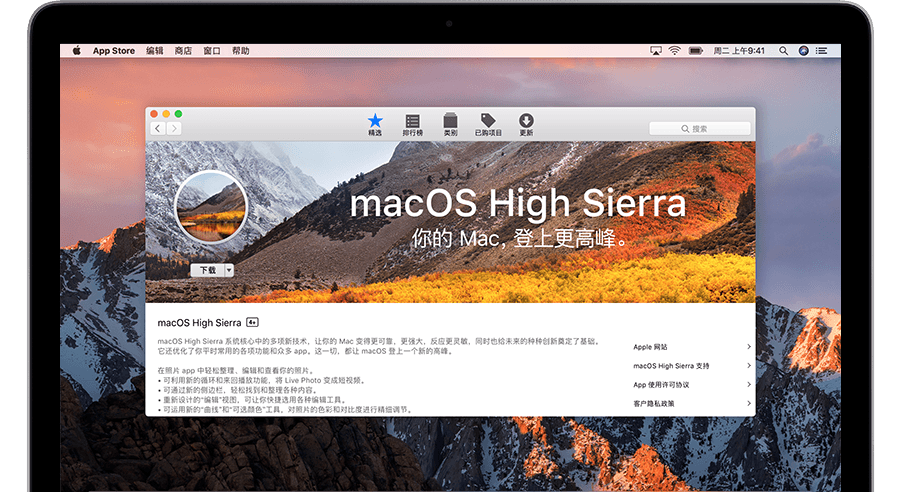Expand the Apple 网站 link chevron

(x=748, y=347)
